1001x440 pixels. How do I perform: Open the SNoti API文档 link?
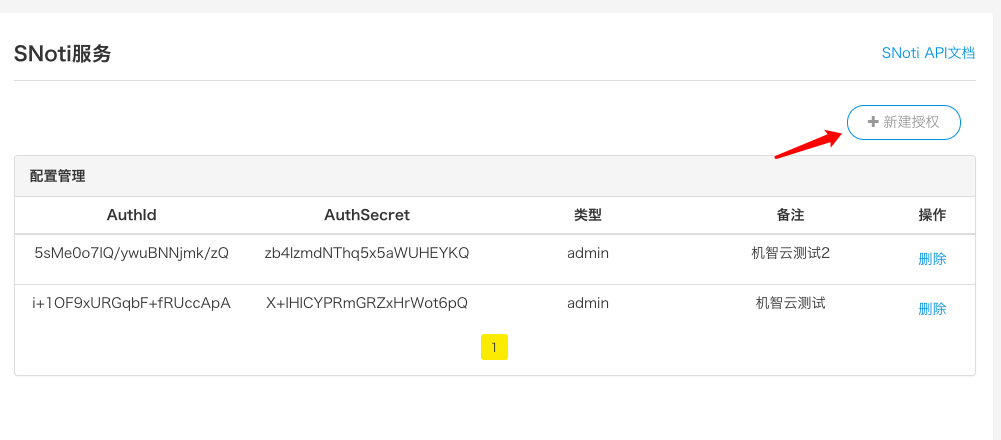pyautogui.click(x=927, y=53)
